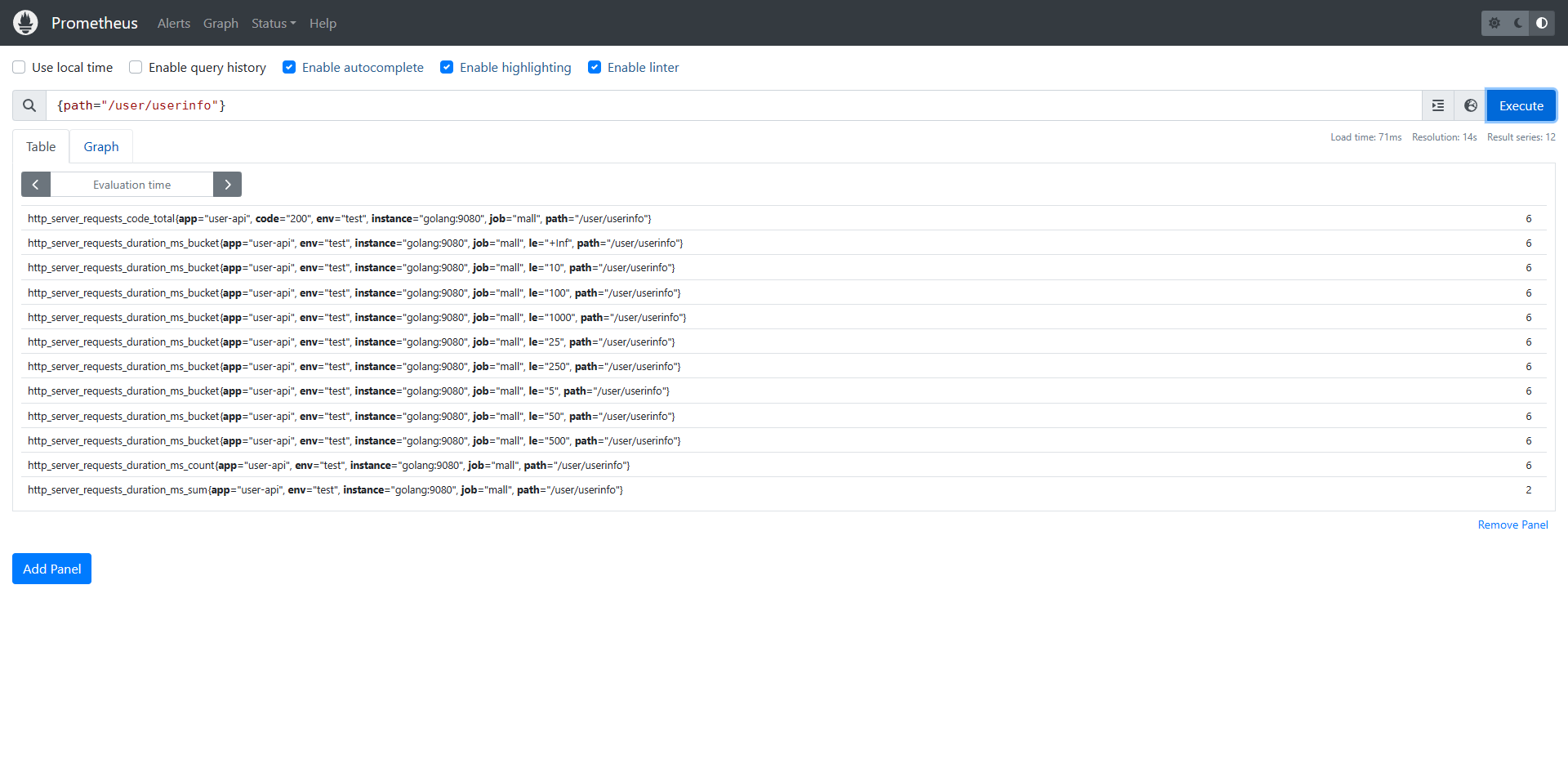Click the search magnifier icon
Viewport: 1568px width, 759px height.
(29, 105)
